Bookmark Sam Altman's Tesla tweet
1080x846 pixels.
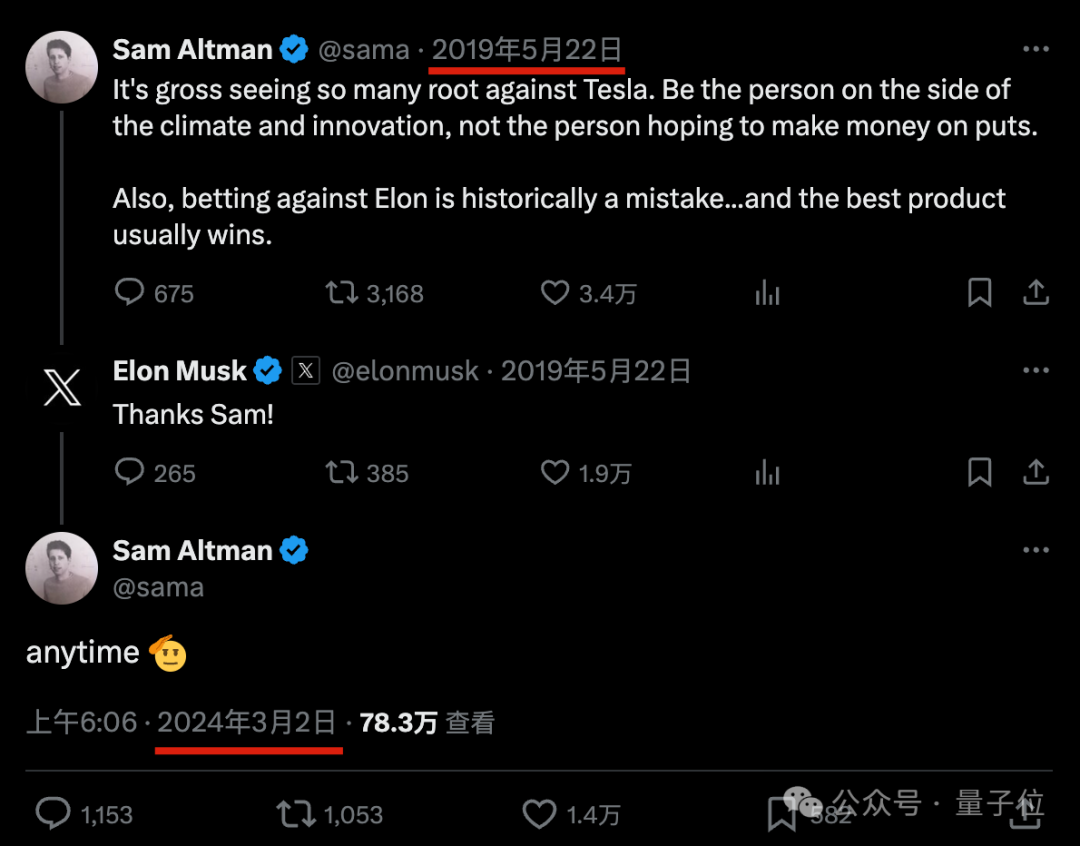point(980,292)
